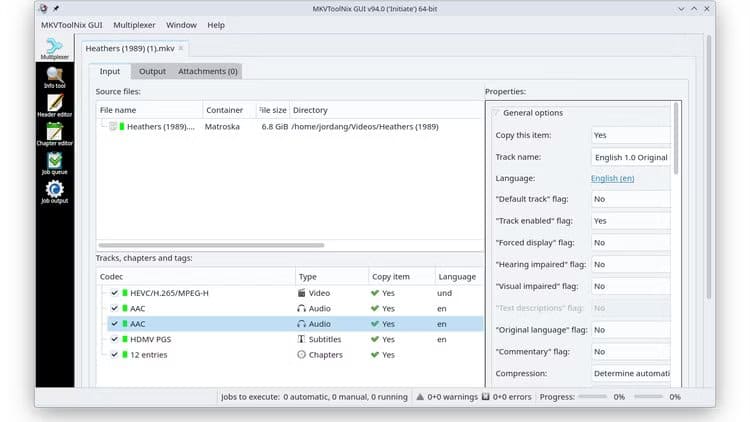
Task: Toggle checkbox for the highlighted AAC track
Action: click(x=114, y=324)
